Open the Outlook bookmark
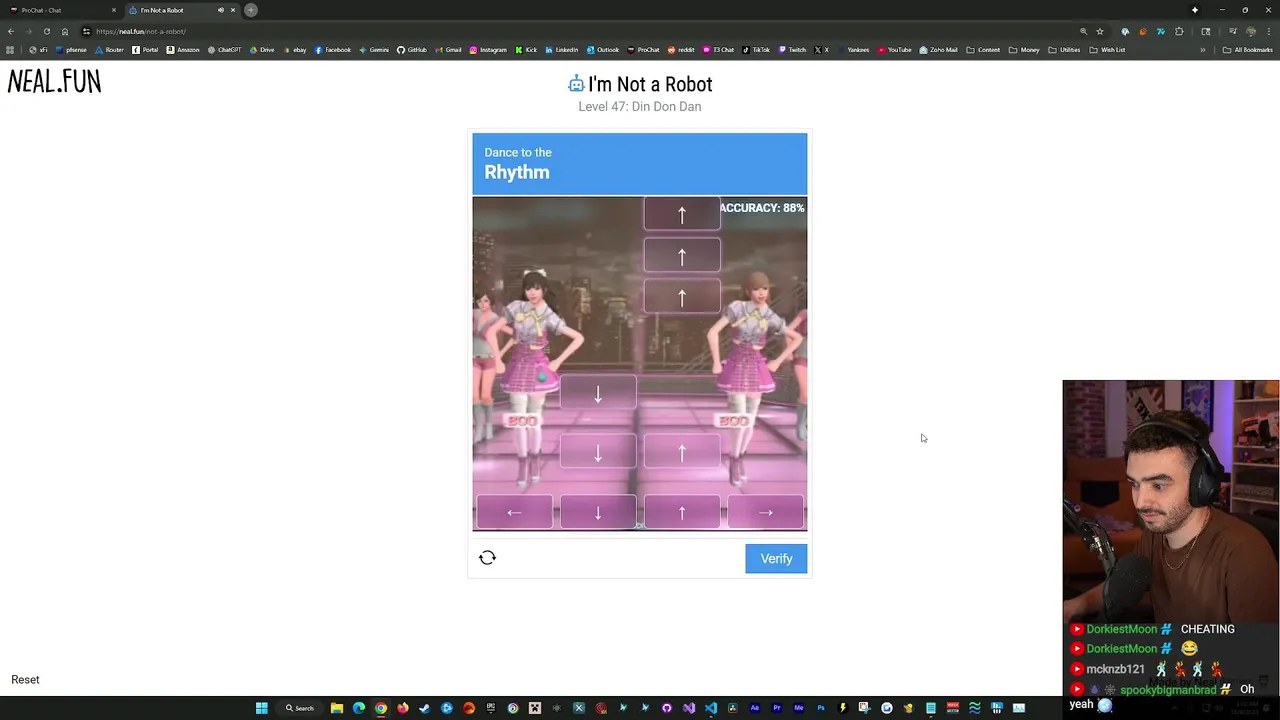This screenshot has height=720, width=1280. point(603,50)
